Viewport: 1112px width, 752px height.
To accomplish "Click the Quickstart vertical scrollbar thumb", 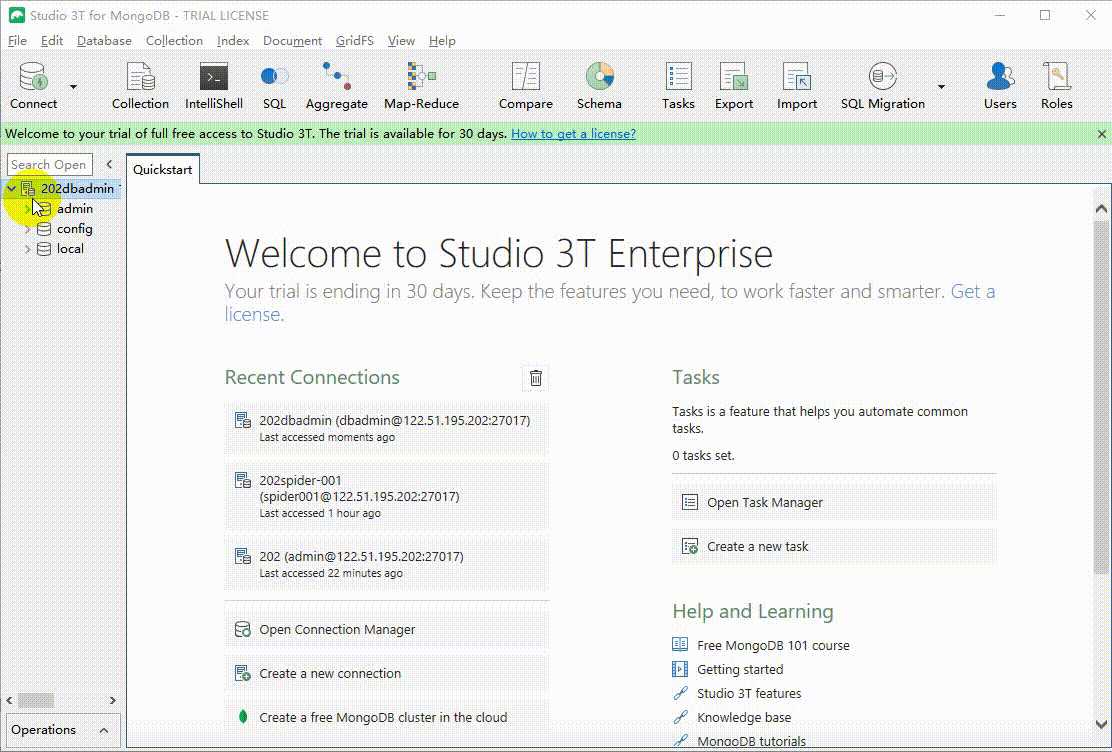I will point(1101,397).
